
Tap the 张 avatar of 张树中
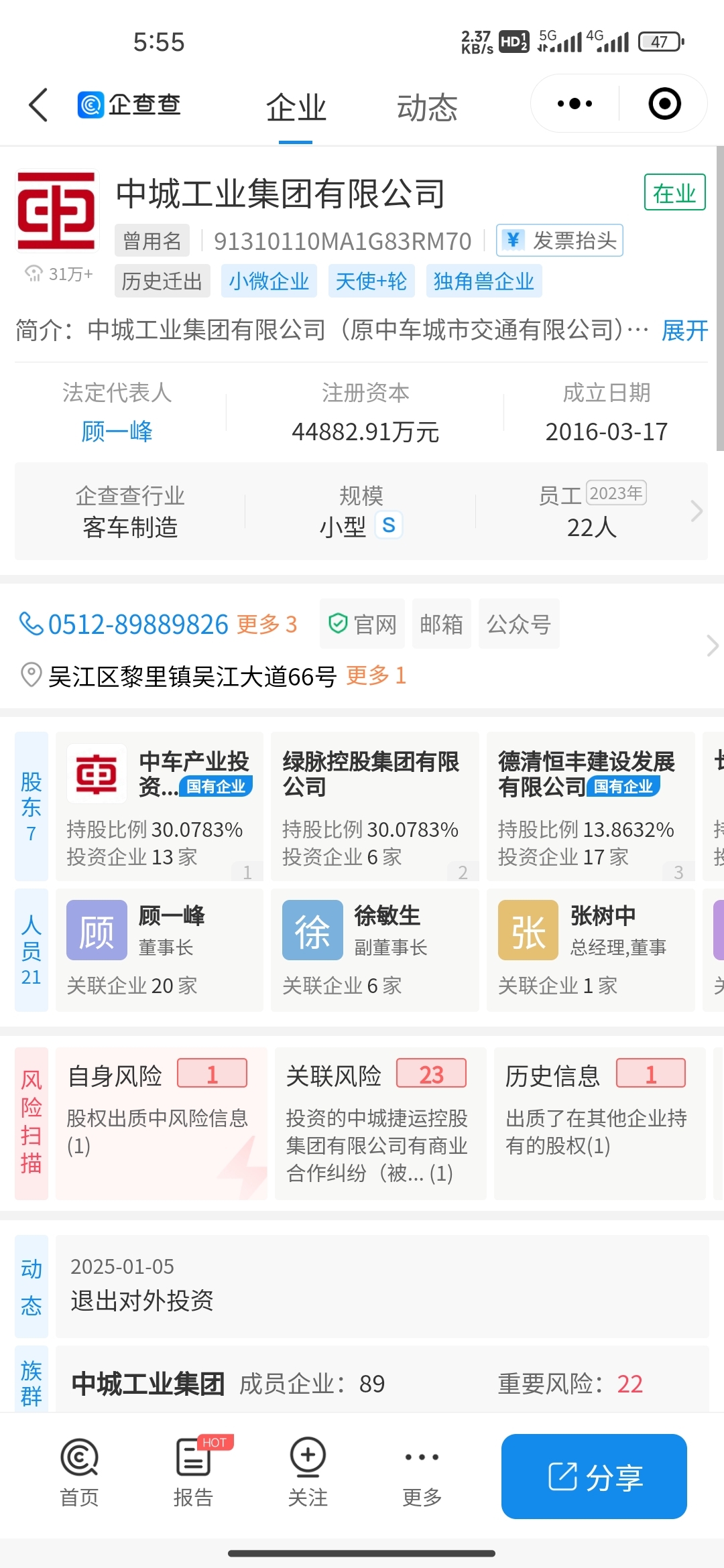pos(528,930)
